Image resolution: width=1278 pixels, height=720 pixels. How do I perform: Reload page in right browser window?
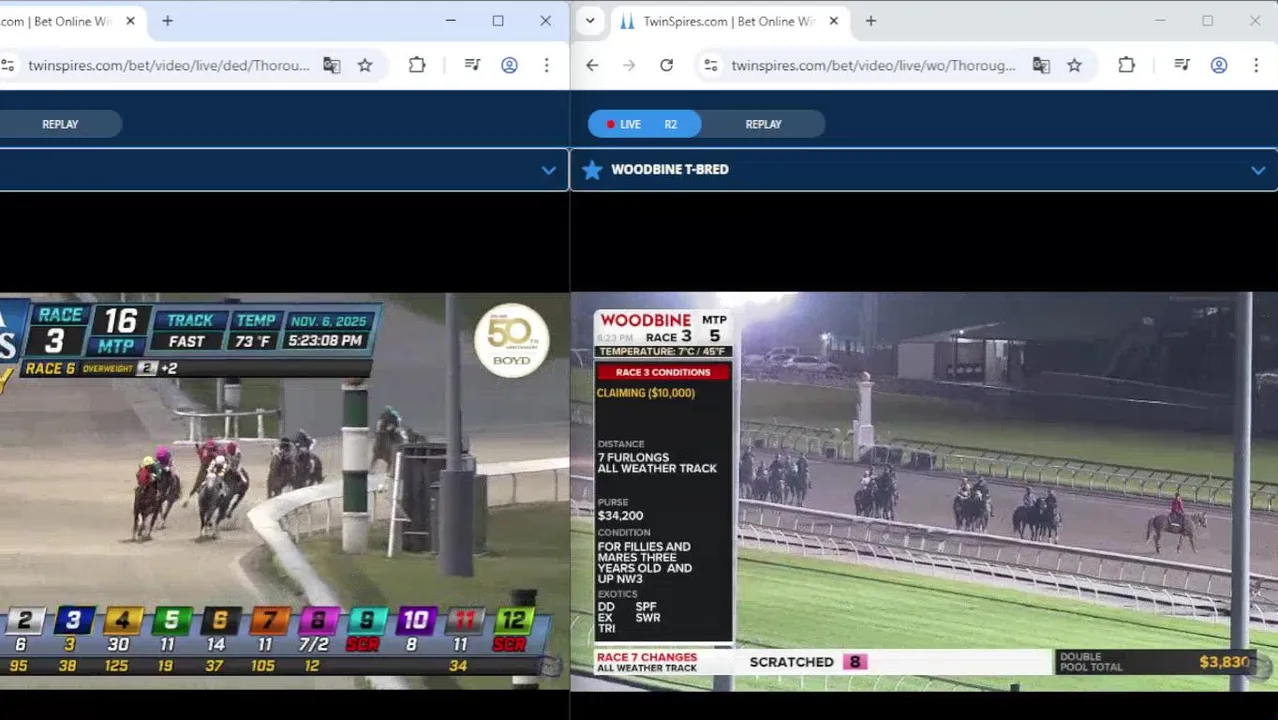coord(666,65)
